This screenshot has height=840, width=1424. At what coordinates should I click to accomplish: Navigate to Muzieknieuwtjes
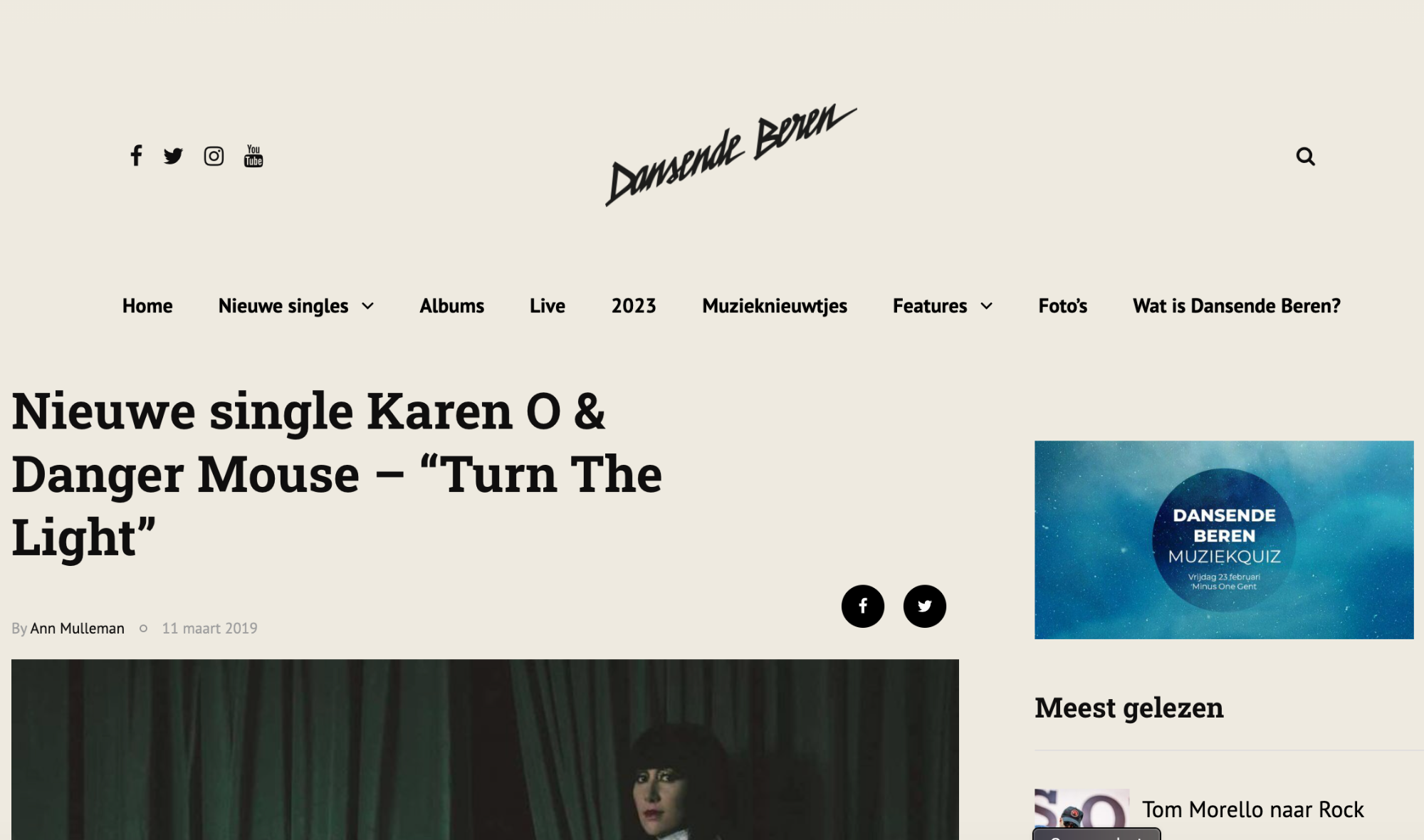tap(775, 306)
